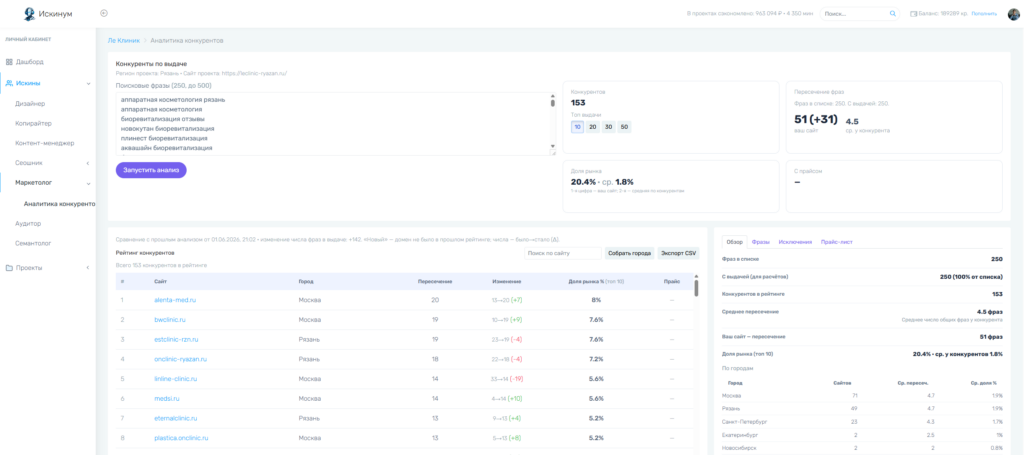Expand the Сеошник submenu
This screenshot has height=455, width=1024.
[x=88, y=163]
